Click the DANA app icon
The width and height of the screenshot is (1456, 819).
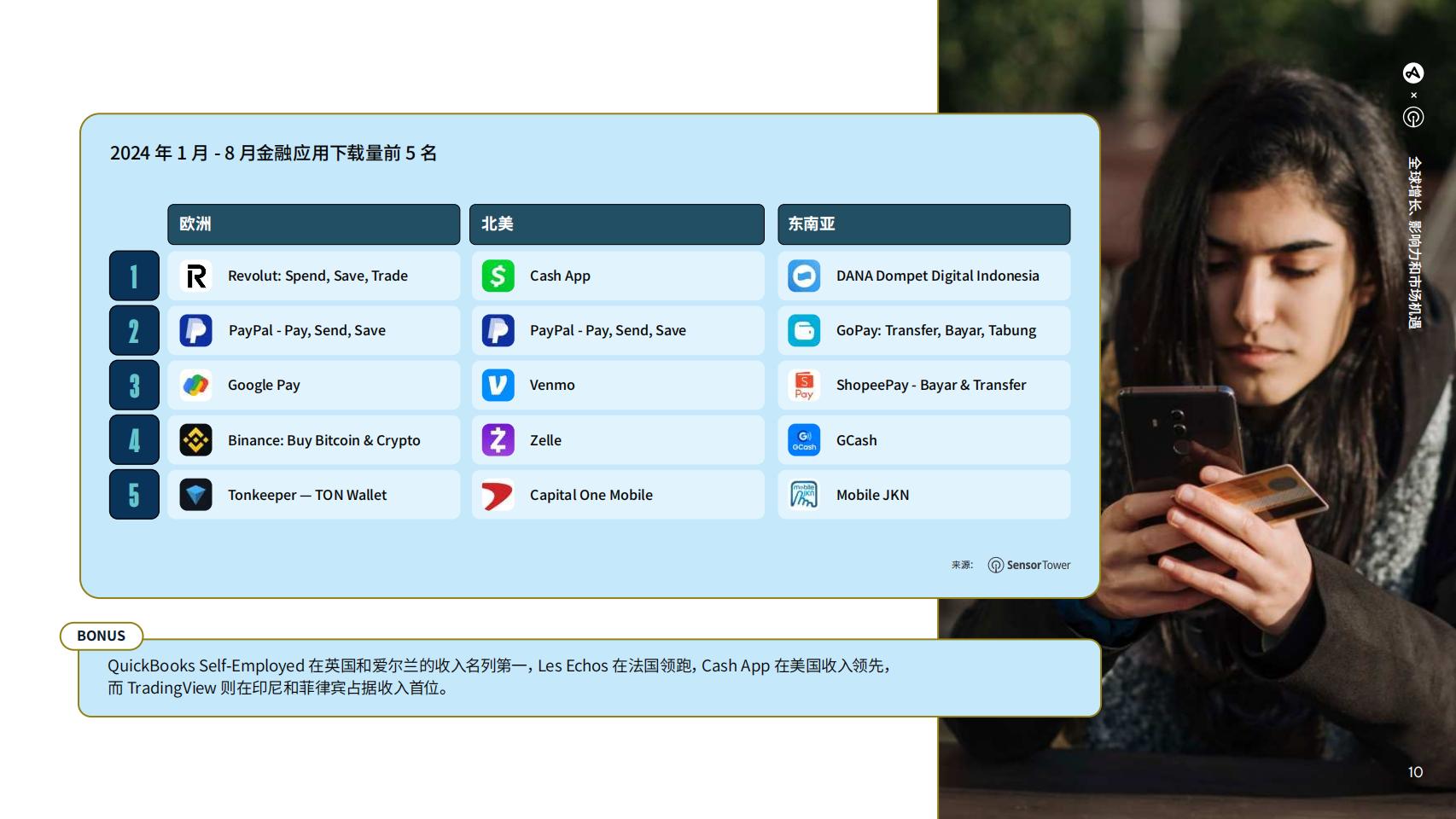click(x=804, y=276)
